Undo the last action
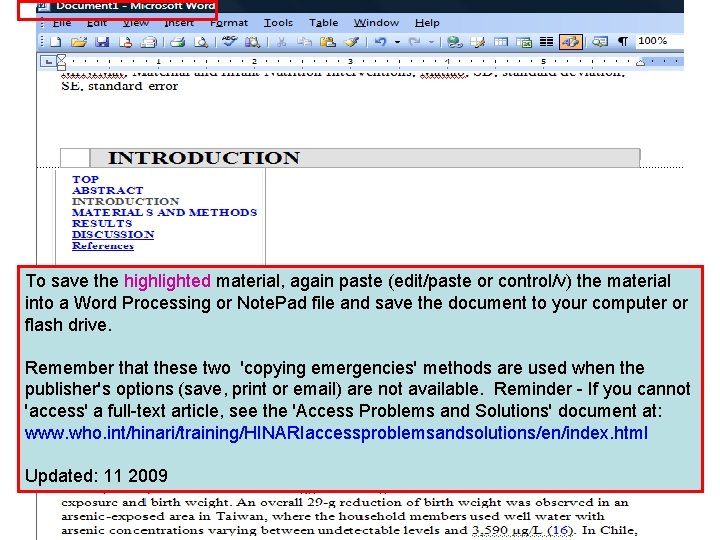Viewport: 720px width, 540px height. pyautogui.click(x=380, y=42)
